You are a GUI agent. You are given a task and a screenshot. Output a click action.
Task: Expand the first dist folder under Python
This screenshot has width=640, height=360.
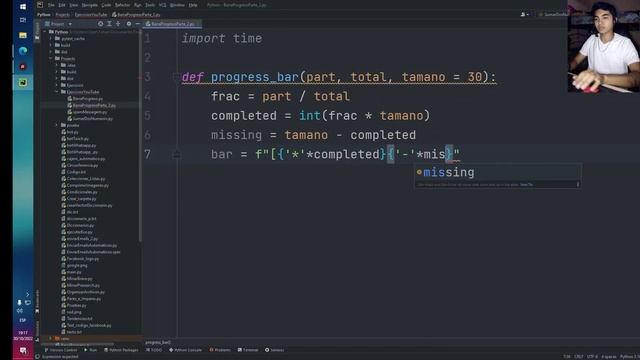(51, 52)
